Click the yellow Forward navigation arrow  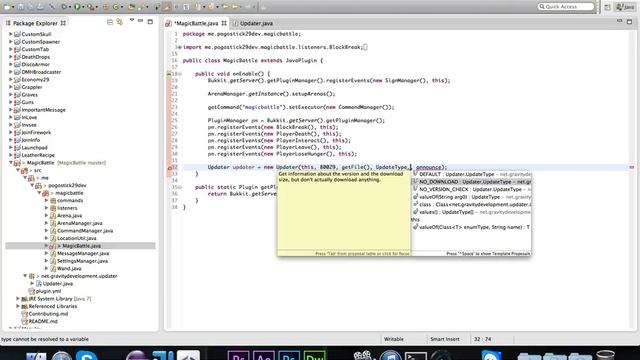[x=236, y=7]
